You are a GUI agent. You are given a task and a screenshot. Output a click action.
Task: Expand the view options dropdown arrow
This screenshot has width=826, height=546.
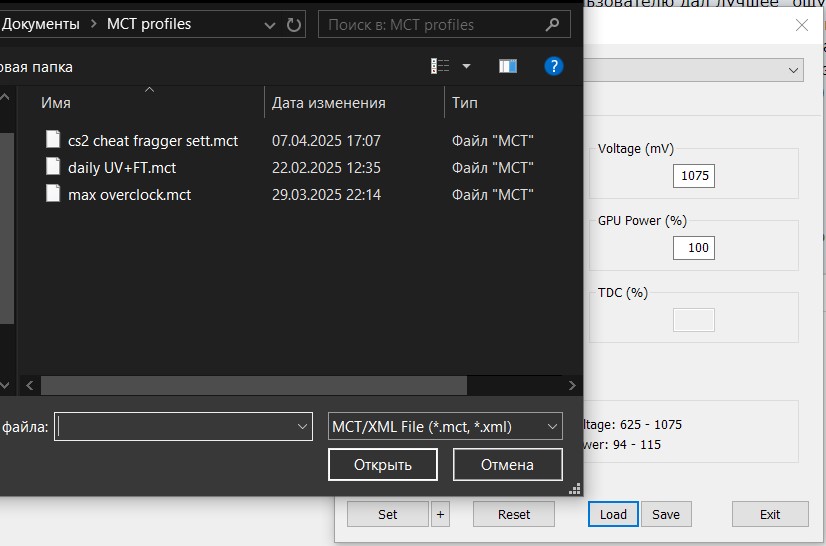[466, 67]
